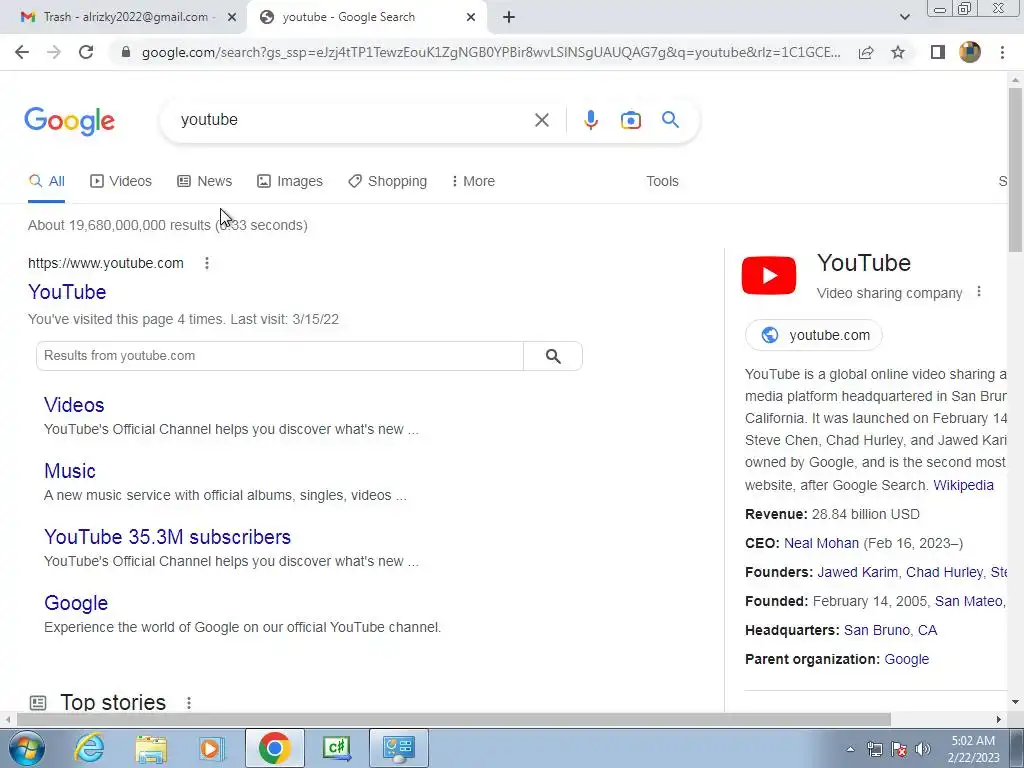
Task: Switch to Images results
Action: pyautogui.click(x=290, y=182)
